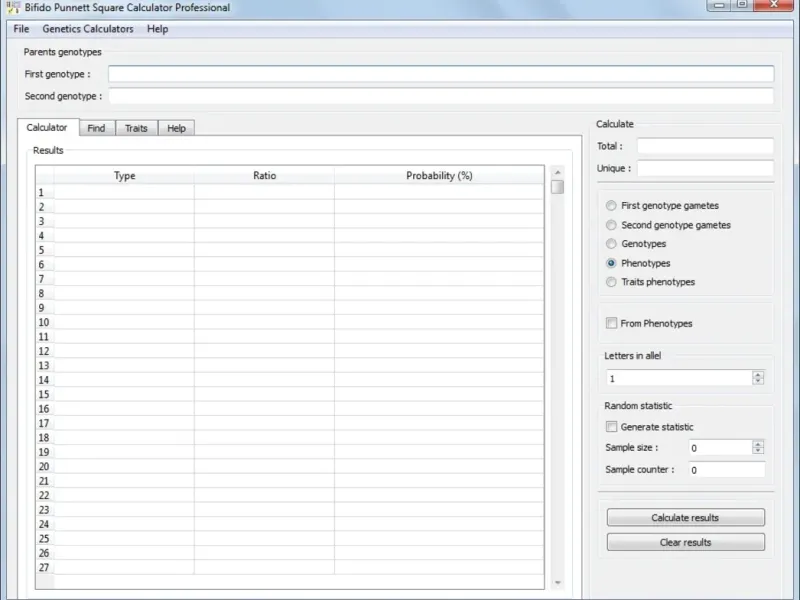The height and width of the screenshot is (600, 800).
Task: Select row header 10 in results table
Action: coord(44,322)
